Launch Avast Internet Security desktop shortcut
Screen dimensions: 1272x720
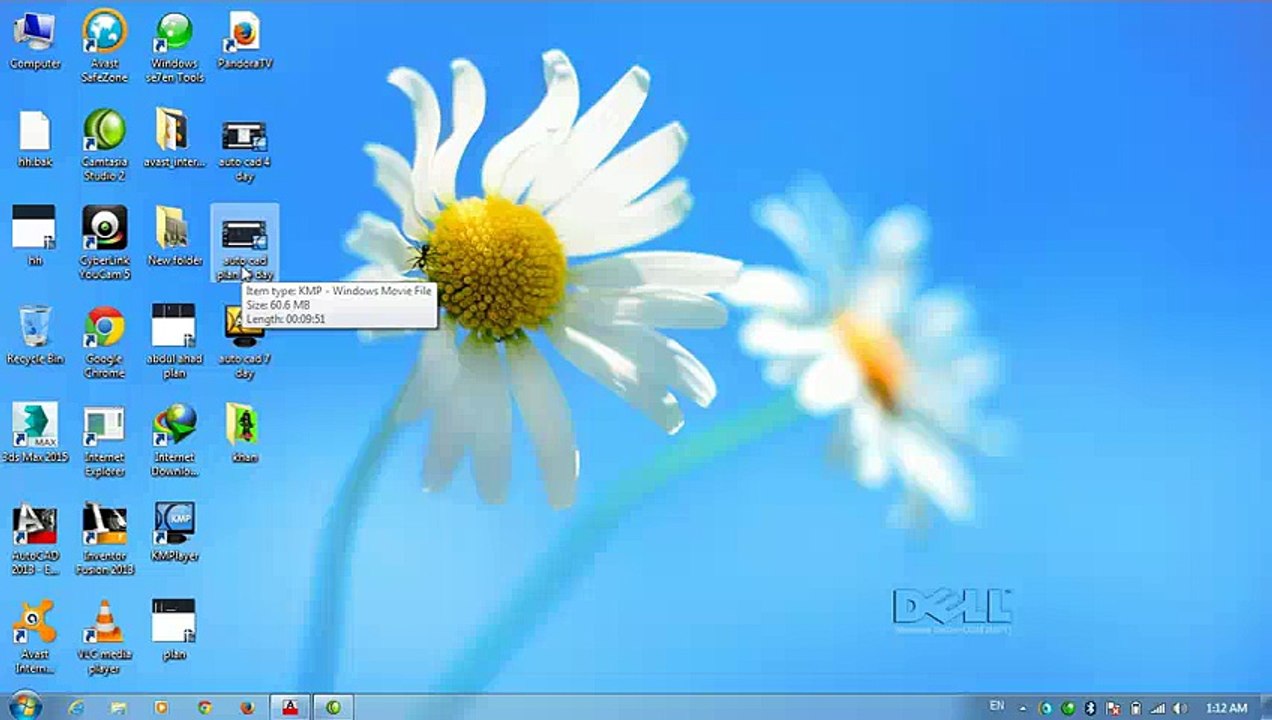(35, 637)
